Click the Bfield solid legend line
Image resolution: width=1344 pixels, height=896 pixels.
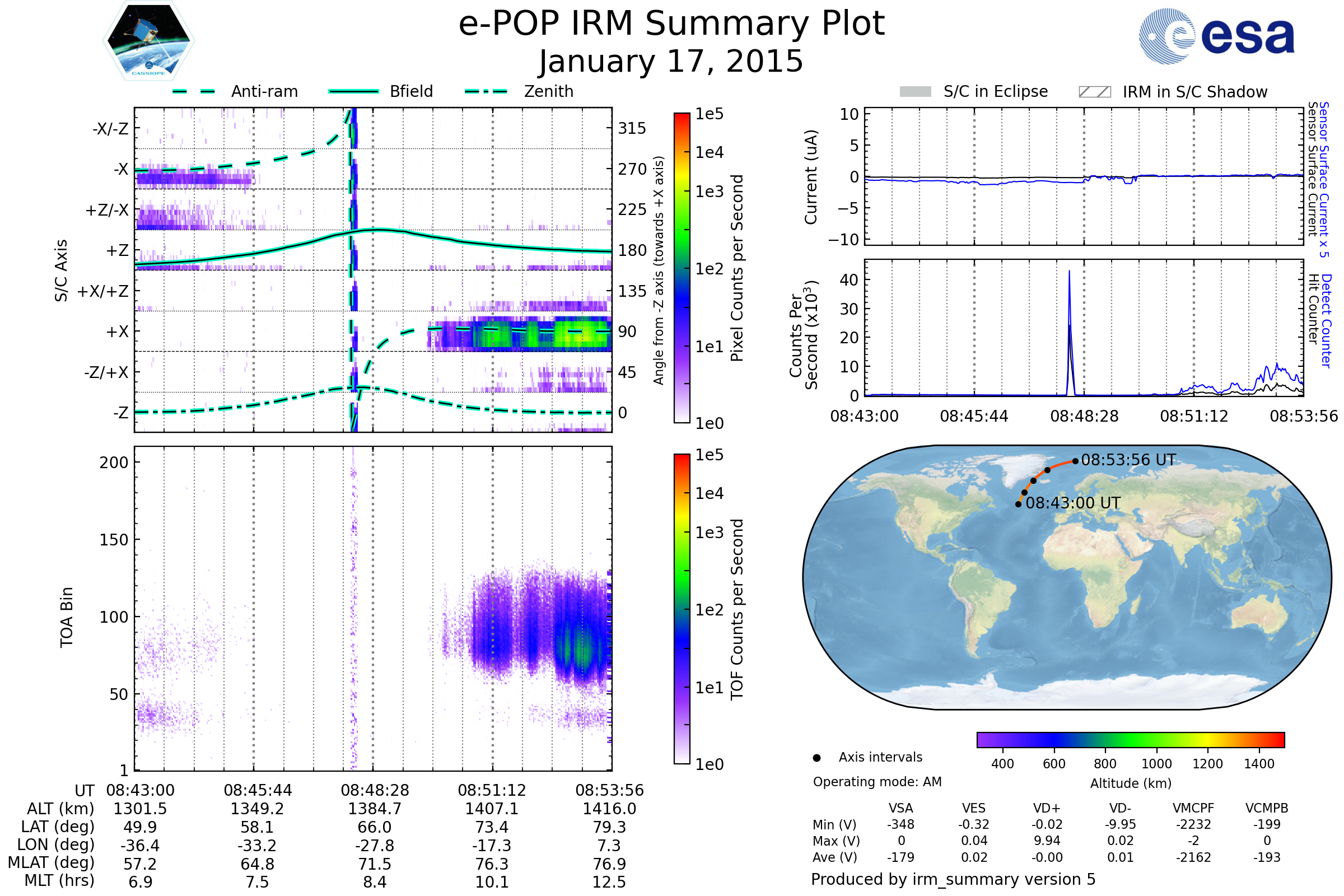pos(354,91)
